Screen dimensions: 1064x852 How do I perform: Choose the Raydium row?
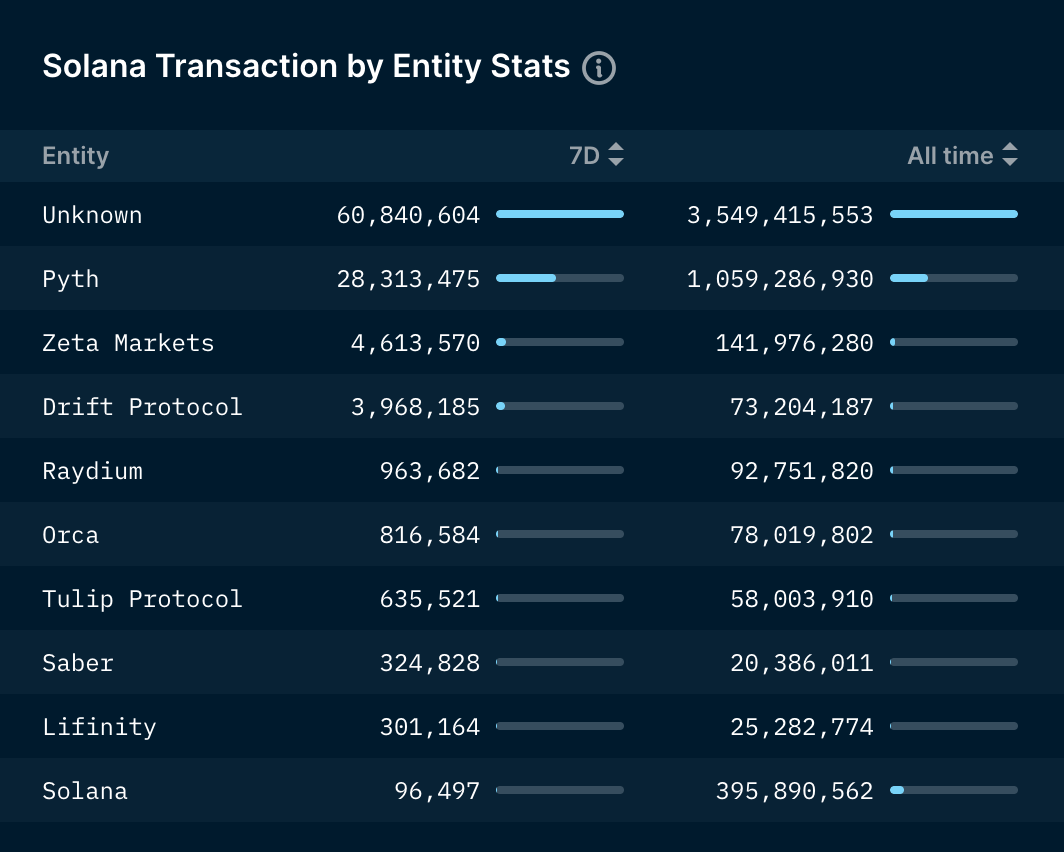pyautogui.click(x=532, y=470)
